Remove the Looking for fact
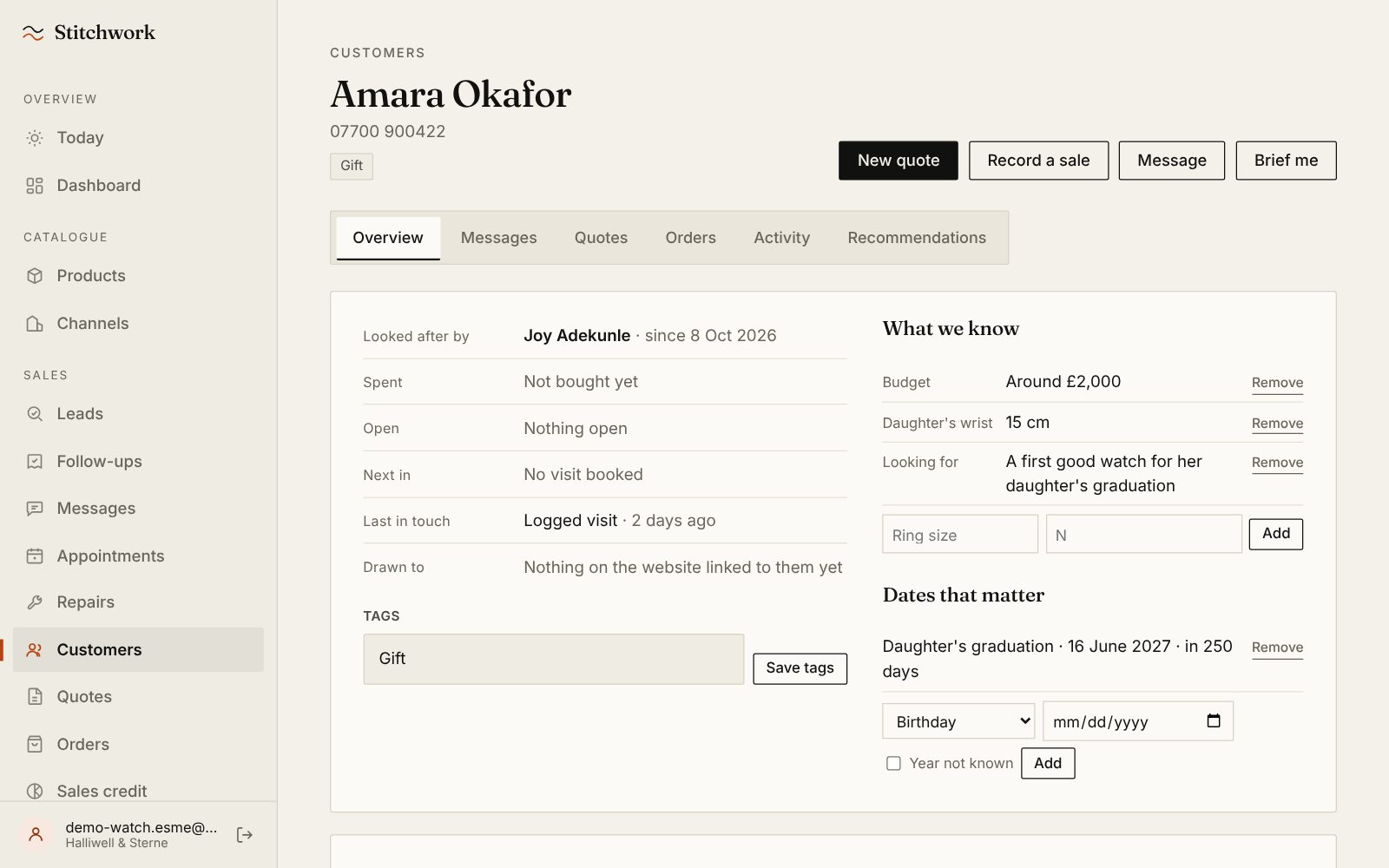The width and height of the screenshot is (1389, 868). (x=1277, y=463)
